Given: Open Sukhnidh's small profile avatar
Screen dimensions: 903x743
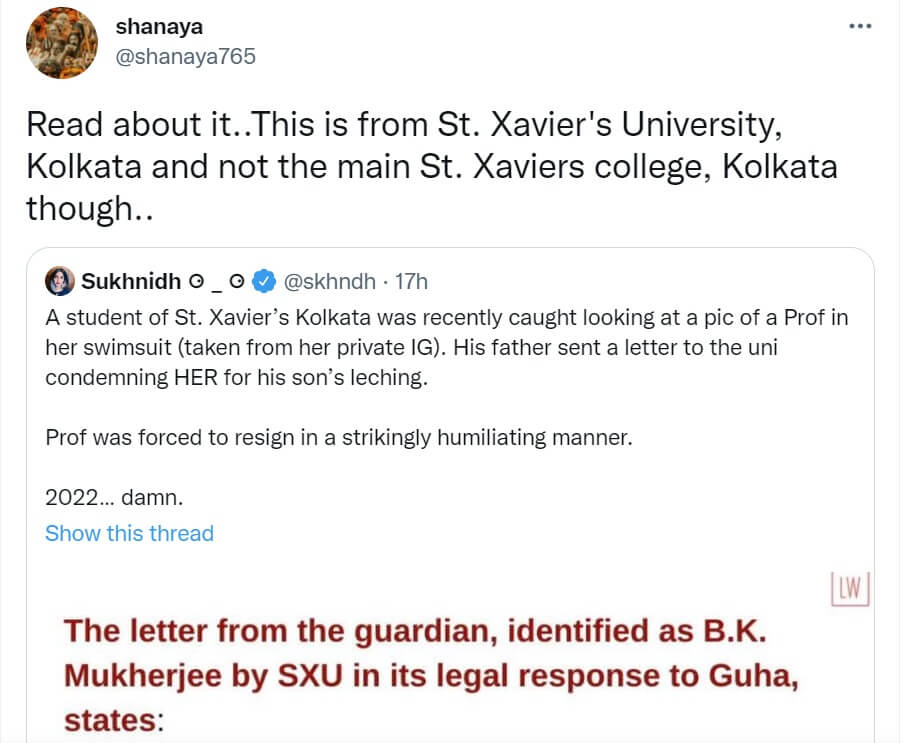Looking at the screenshot, I should click(x=59, y=282).
